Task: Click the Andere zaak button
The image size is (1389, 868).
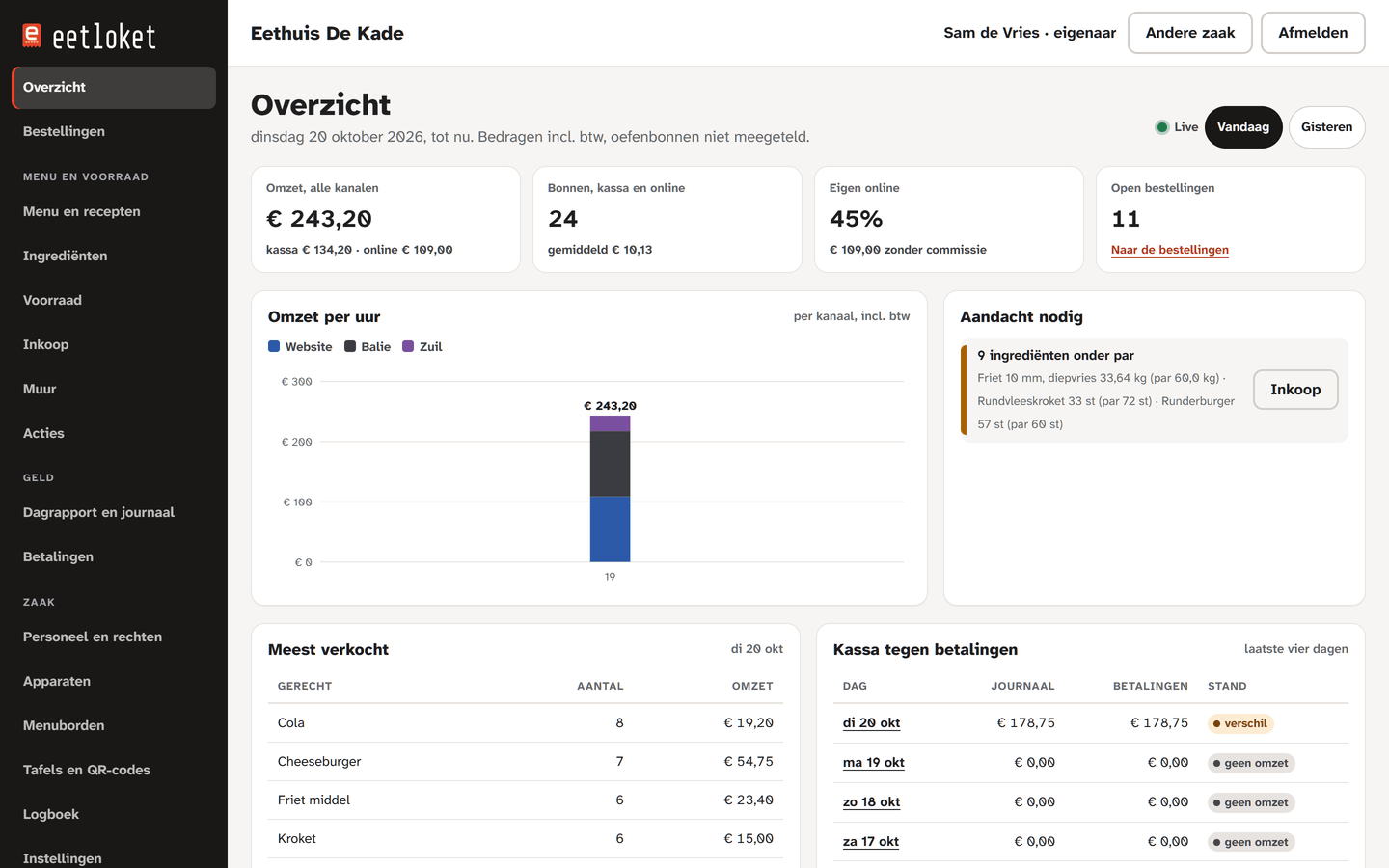Action: click(x=1190, y=33)
